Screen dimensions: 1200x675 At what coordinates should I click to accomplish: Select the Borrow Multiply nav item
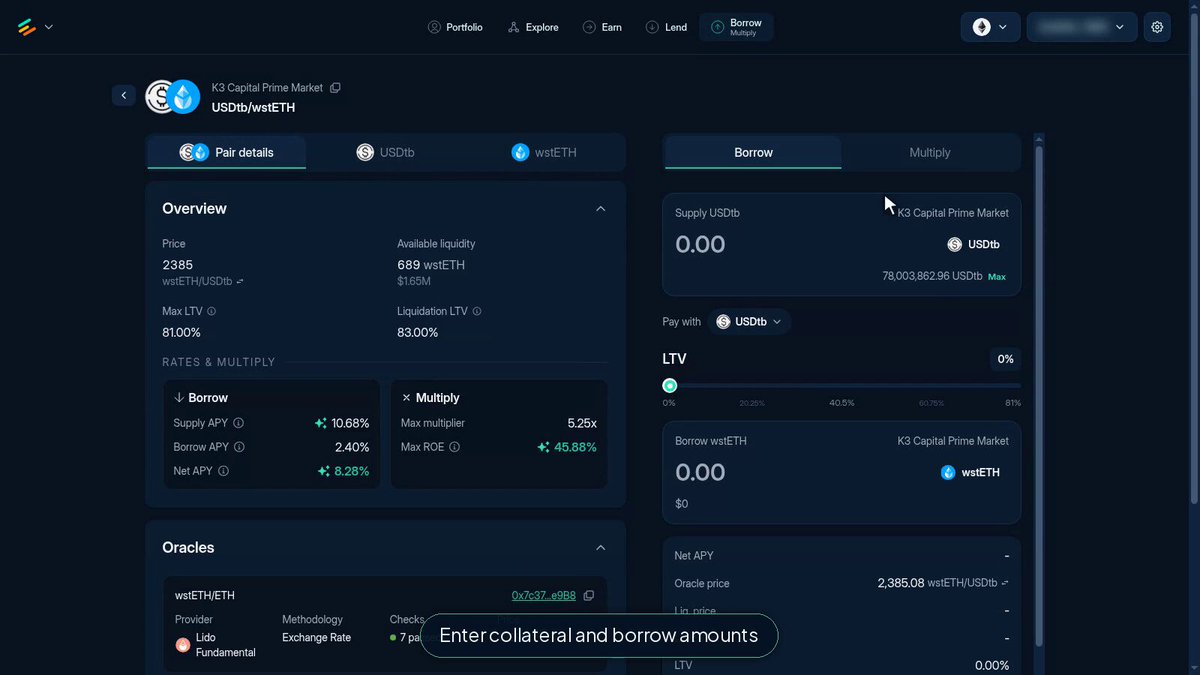pos(736,27)
